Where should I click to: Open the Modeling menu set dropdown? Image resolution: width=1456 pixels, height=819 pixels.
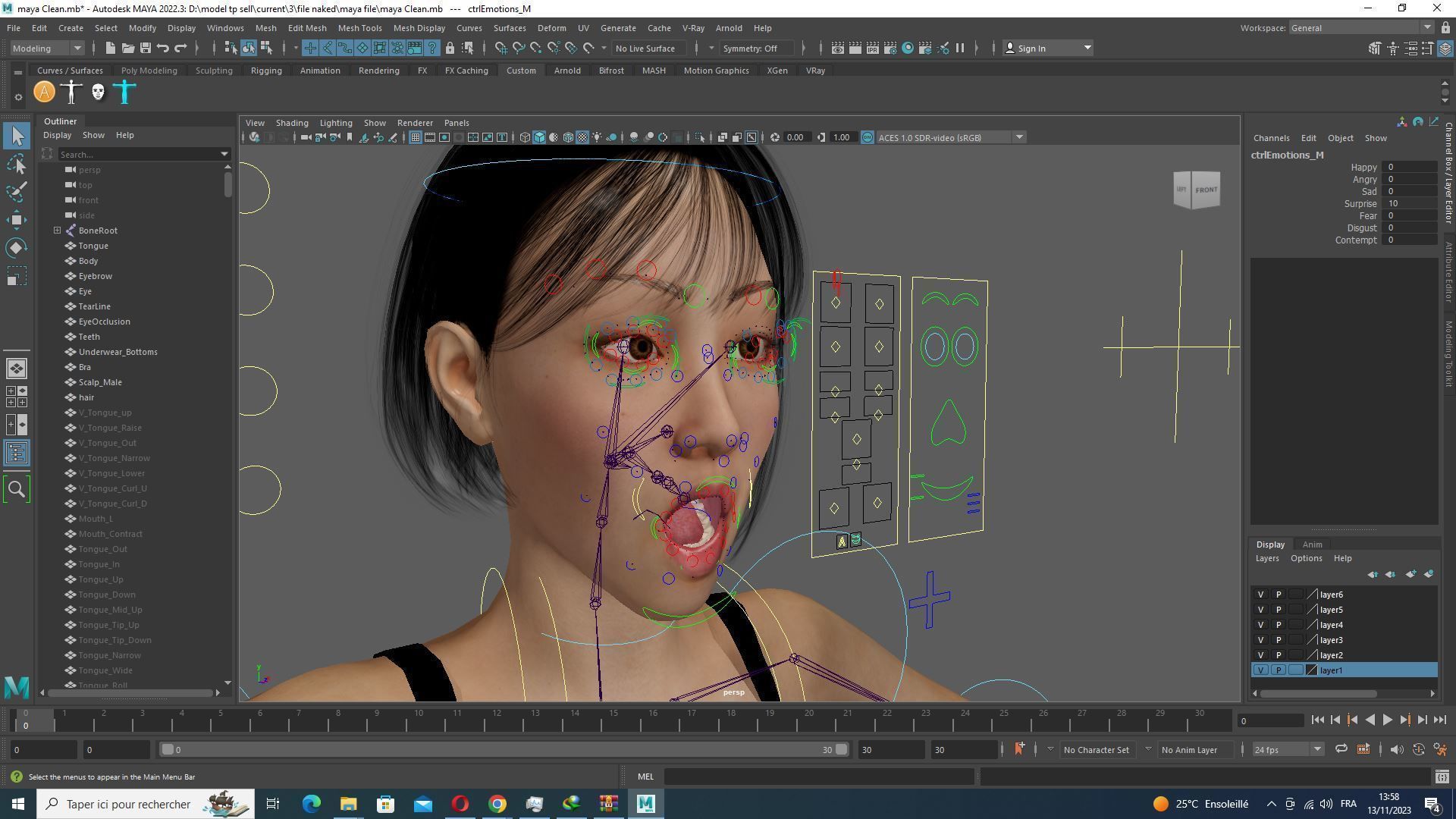tap(47, 48)
